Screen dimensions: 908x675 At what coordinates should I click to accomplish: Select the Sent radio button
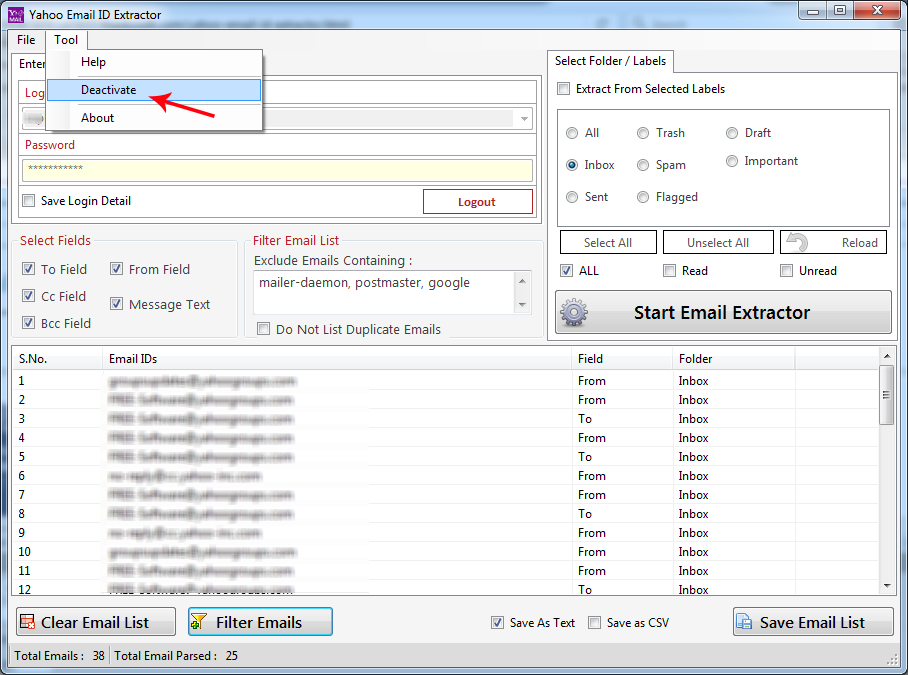[x=572, y=197]
